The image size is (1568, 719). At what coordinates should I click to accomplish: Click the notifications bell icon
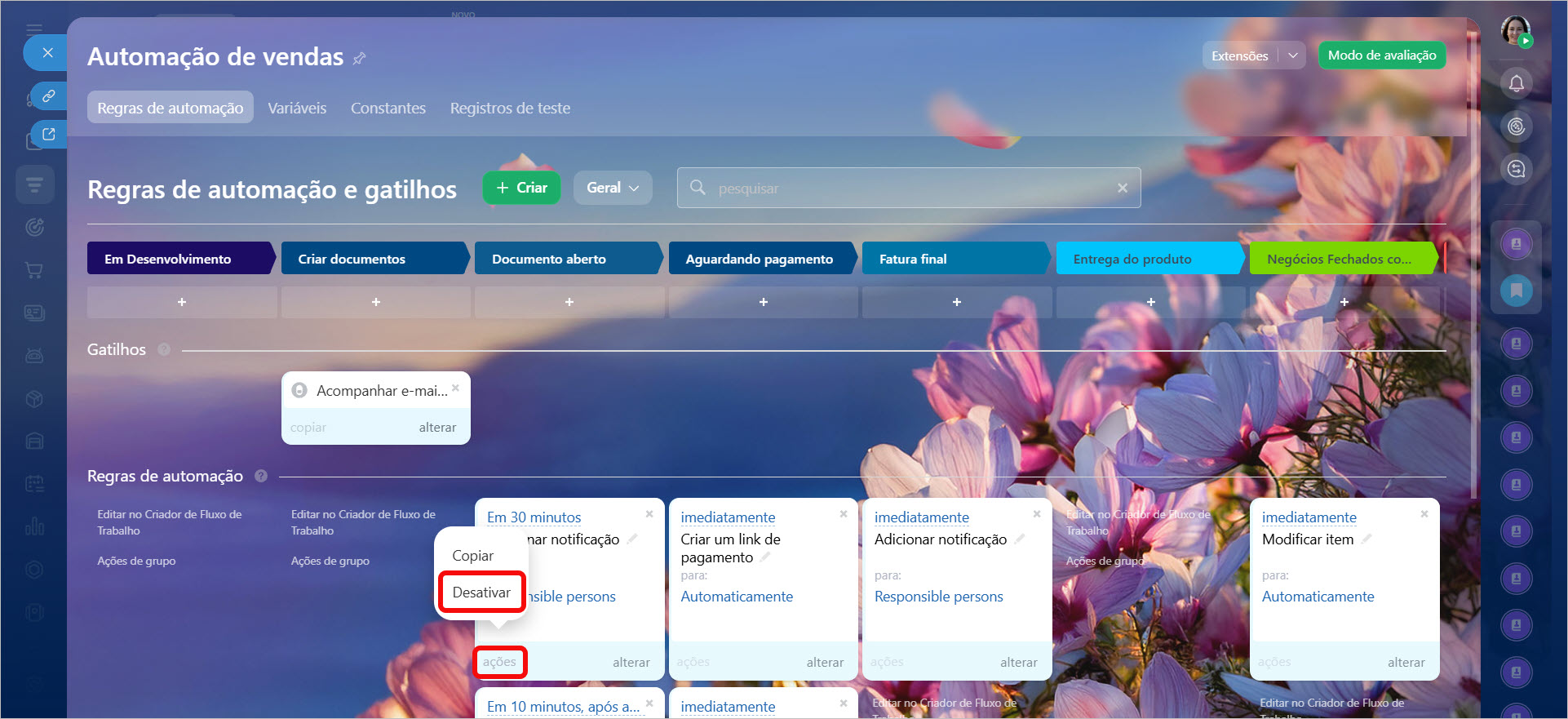point(1516,83)
